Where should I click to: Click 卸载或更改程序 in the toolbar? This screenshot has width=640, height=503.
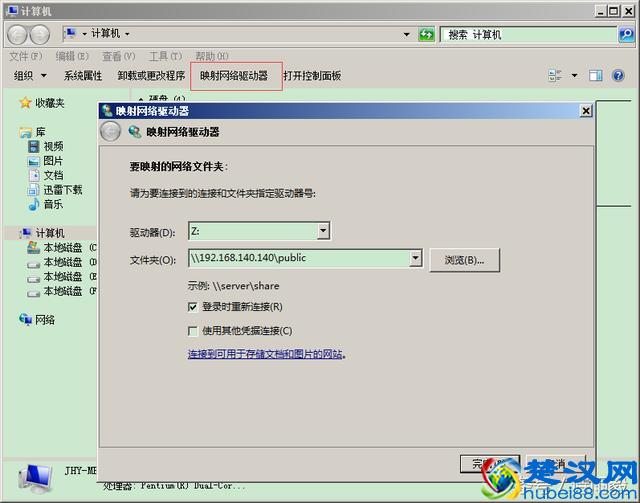[151, 76]
